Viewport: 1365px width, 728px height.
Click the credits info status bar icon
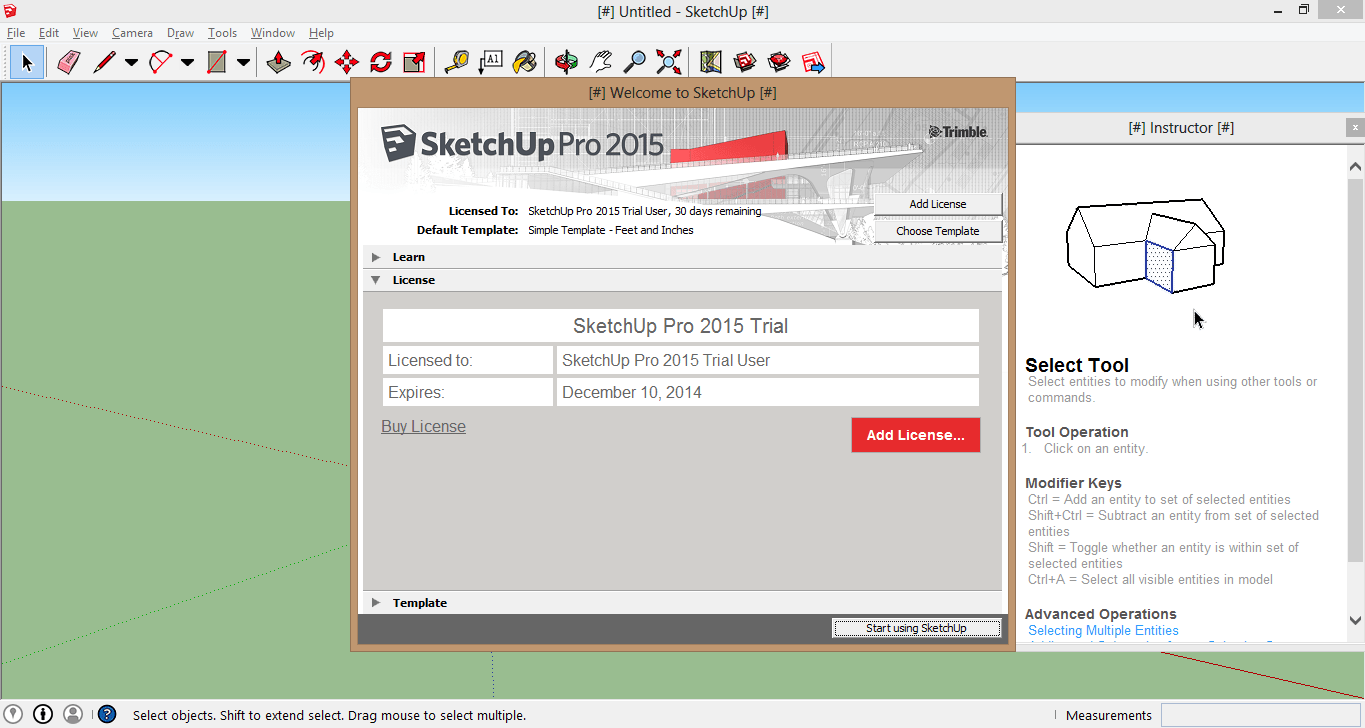[43, 714]
